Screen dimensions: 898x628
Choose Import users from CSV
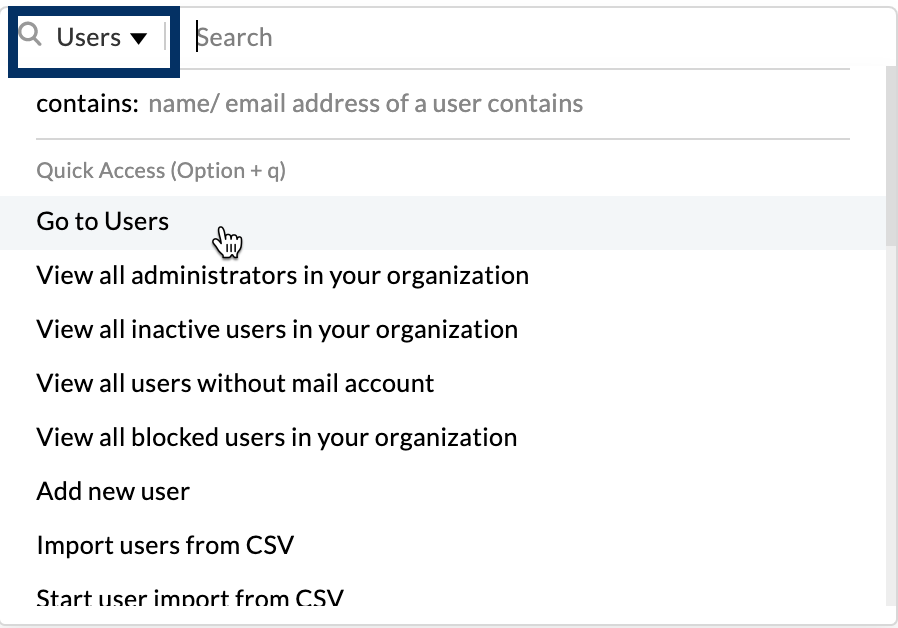[165, 545]
